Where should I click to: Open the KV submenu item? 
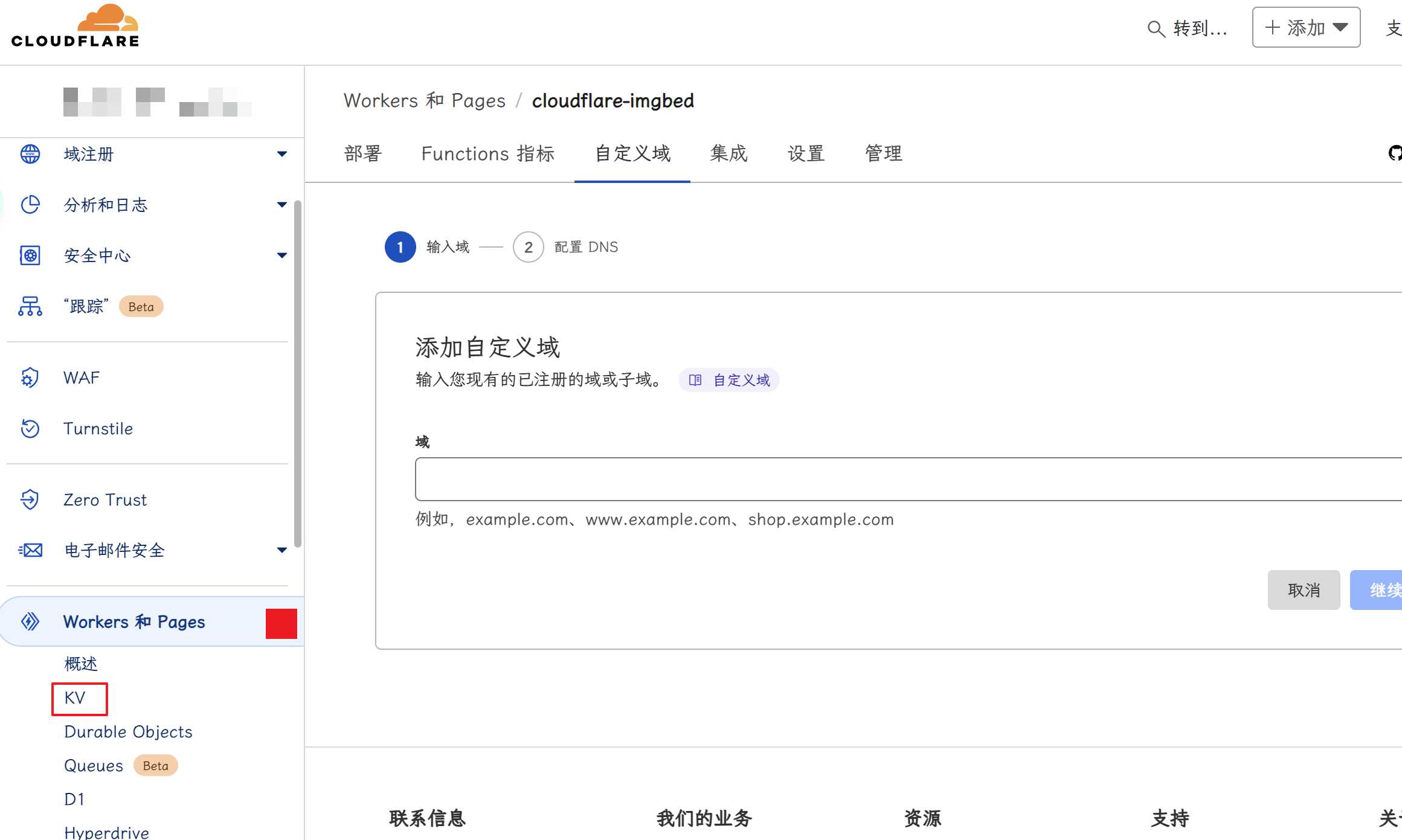coord(75,697)
